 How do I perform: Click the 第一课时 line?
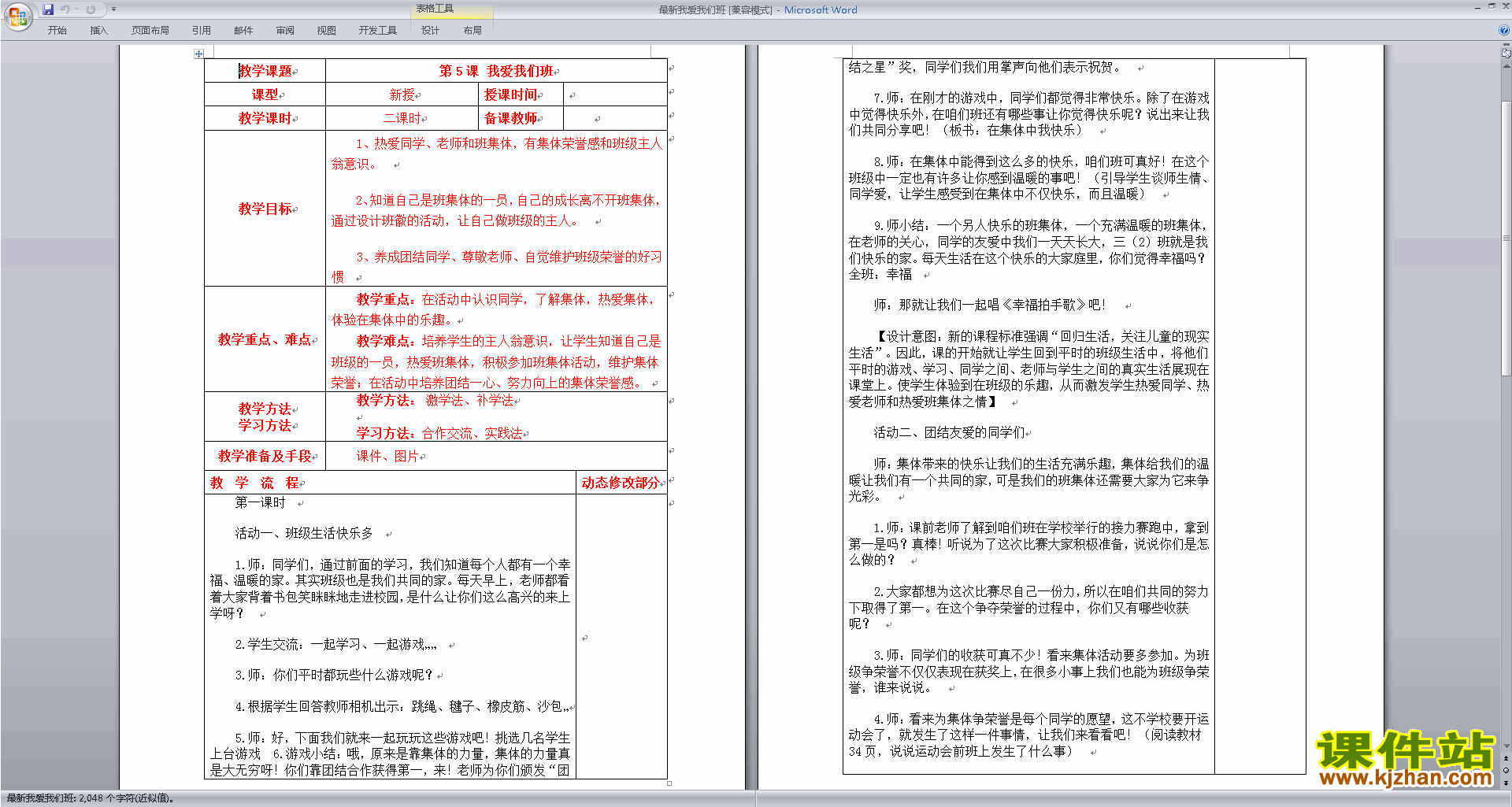261,502
